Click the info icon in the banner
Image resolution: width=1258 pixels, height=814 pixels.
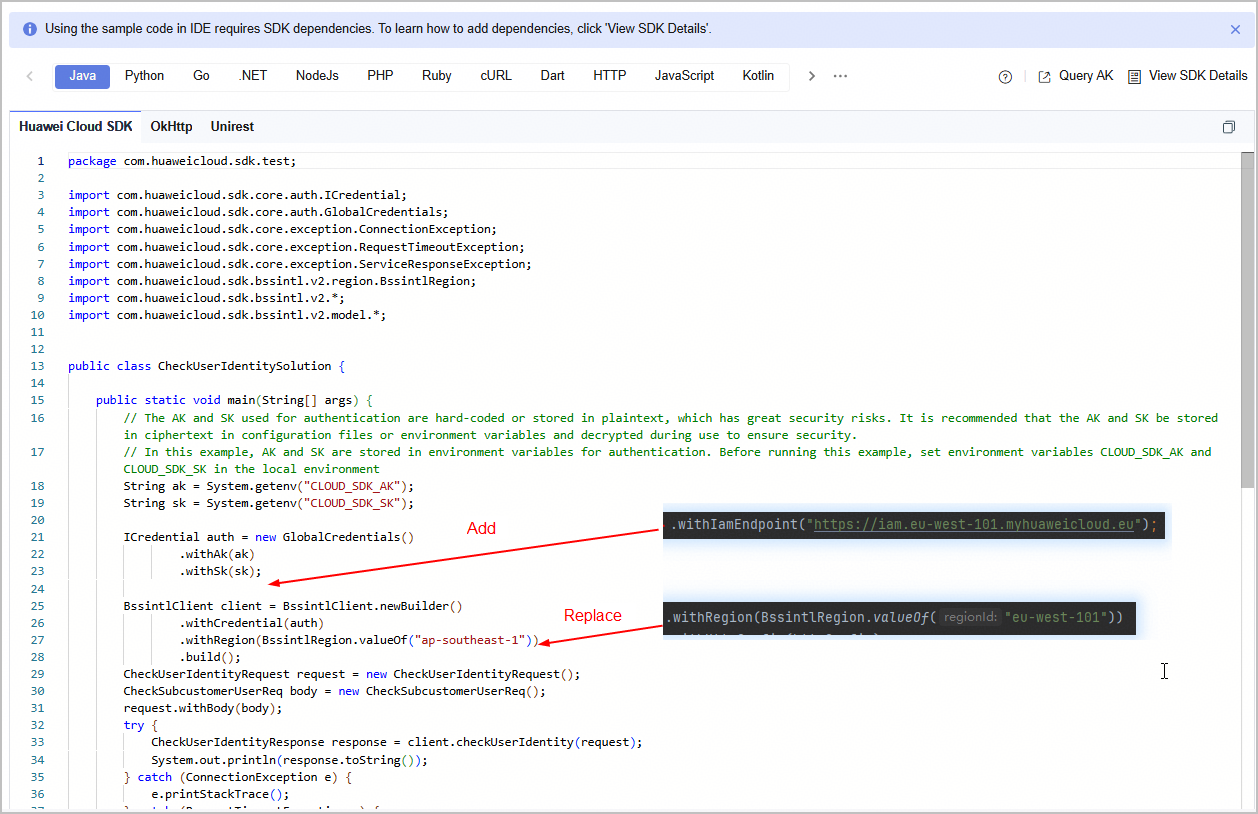[x=29, y=29]
